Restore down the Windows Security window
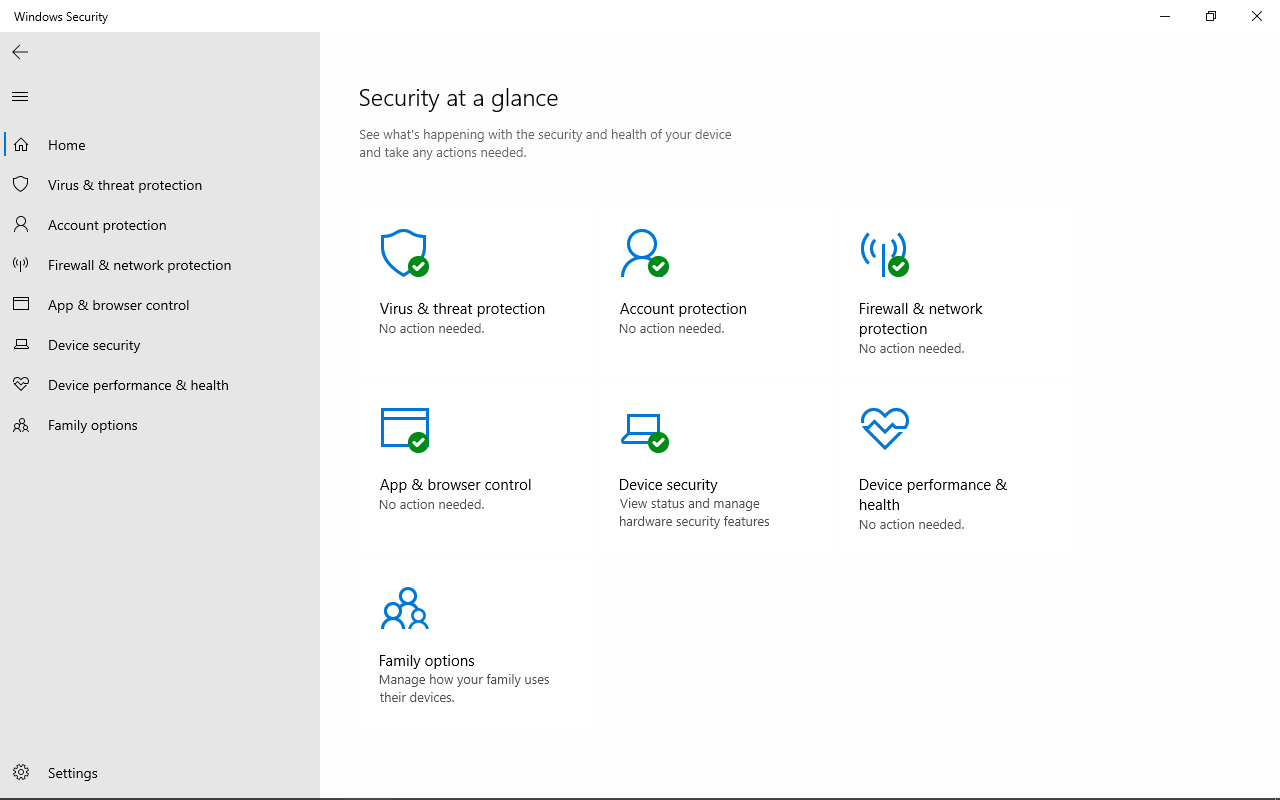The width and height of the screenshot is (1280, 800). (x=1210, y=16)
